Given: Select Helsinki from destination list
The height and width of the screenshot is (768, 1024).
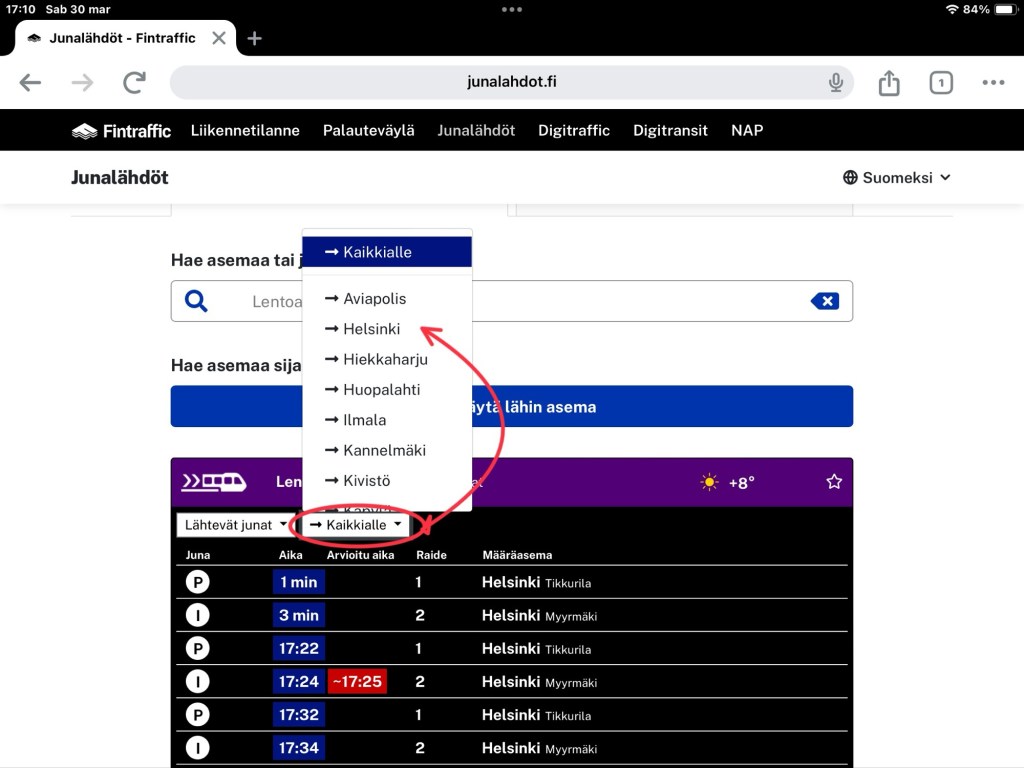Looking at the screenshot, I should pos(371,329).
